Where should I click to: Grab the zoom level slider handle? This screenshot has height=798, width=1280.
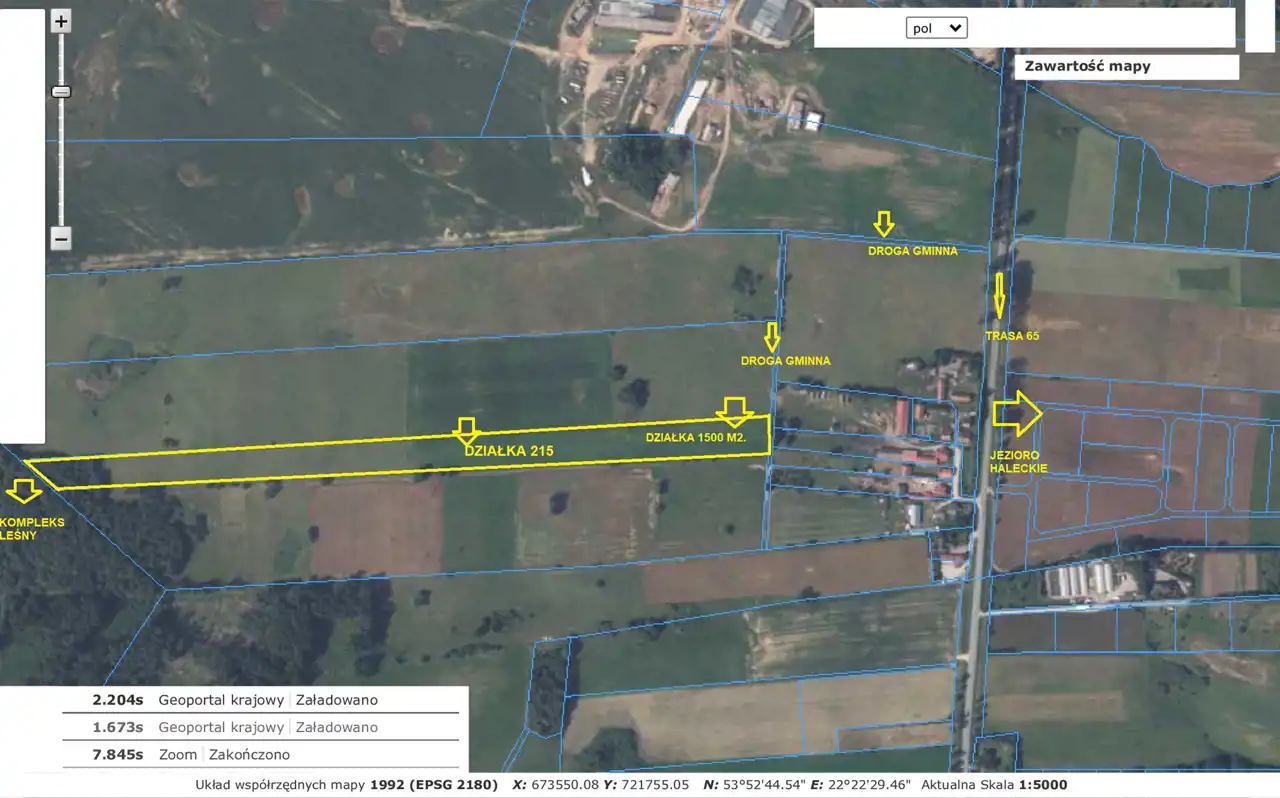[x=61, y=92]
